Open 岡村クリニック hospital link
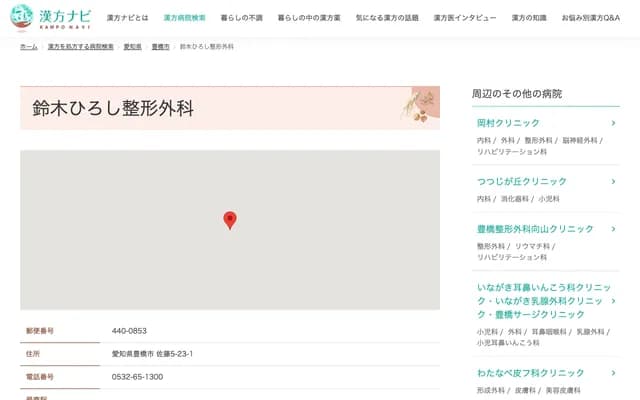 508,123
